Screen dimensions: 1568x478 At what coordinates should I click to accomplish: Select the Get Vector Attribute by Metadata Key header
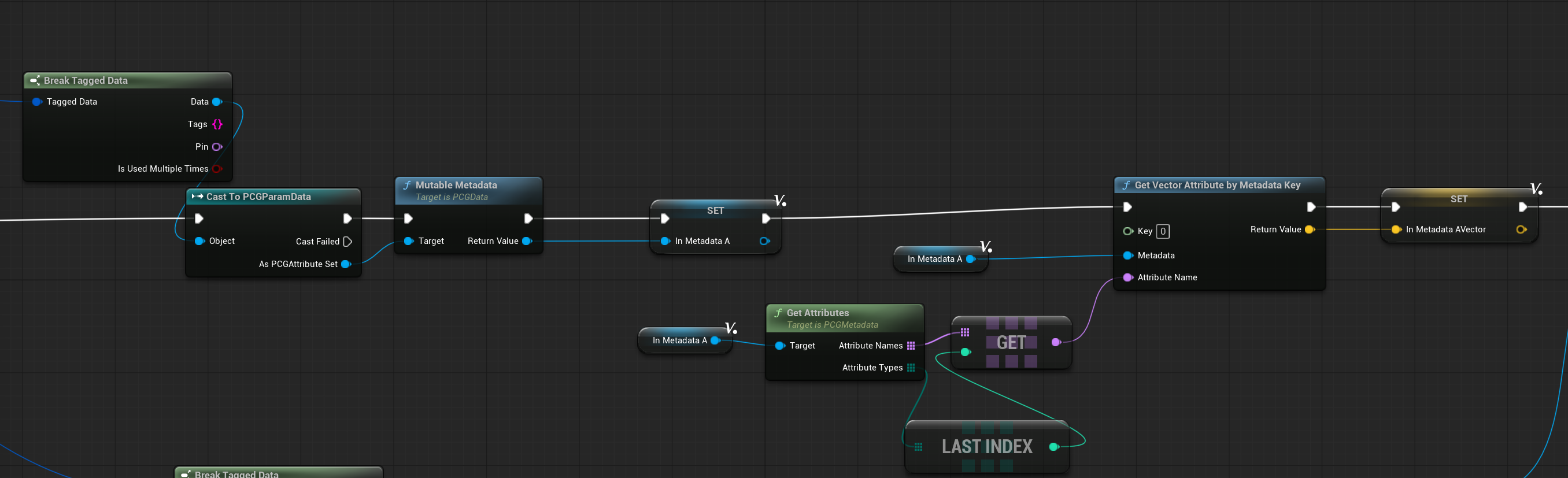[x=1219, y=185]
